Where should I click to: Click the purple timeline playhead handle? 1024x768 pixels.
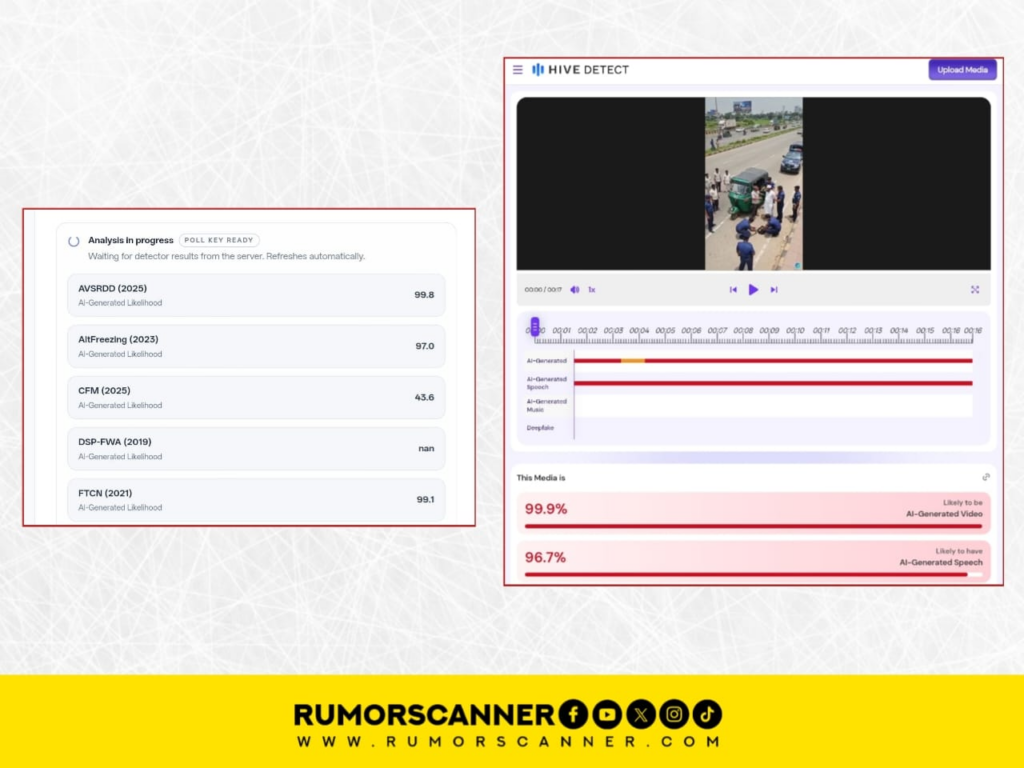click(535, 326)
